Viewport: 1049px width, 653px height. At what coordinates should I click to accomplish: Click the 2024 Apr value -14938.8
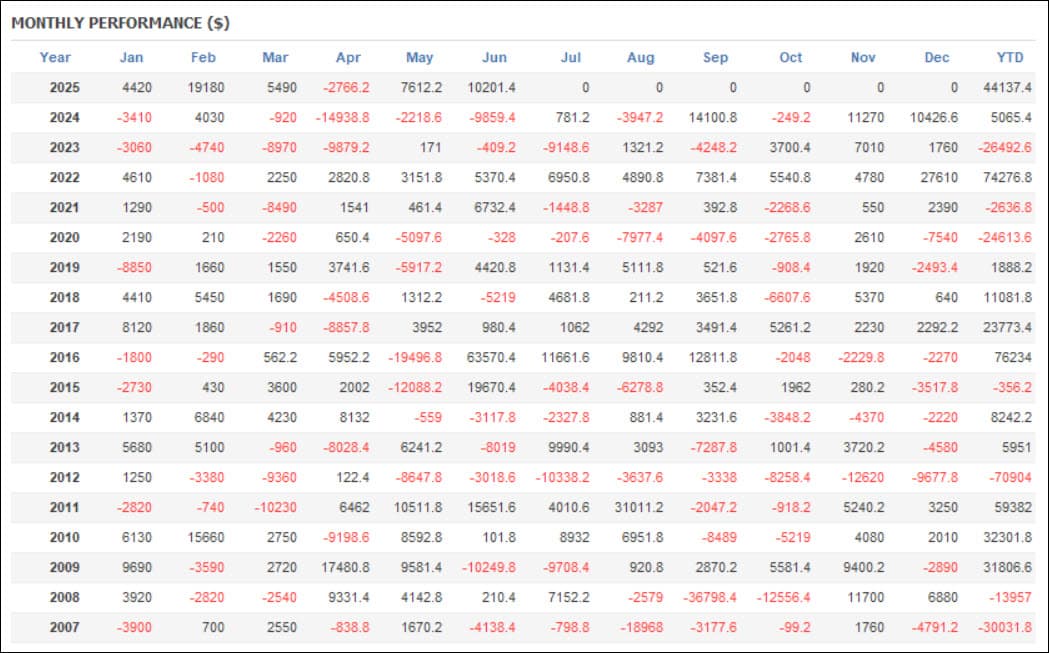[343, 118]
